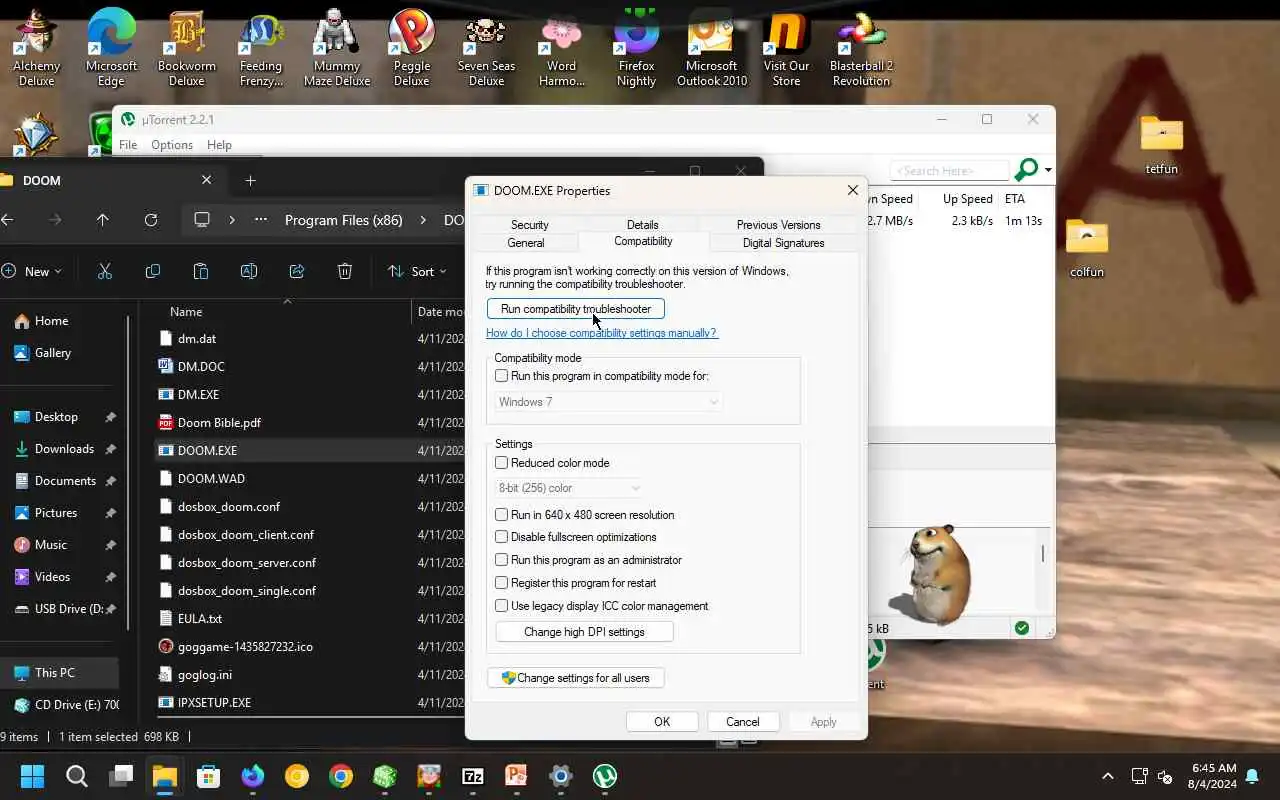
Task: Open Bookworm Deluxe desktop shortcut
Action: click(186, 48)
